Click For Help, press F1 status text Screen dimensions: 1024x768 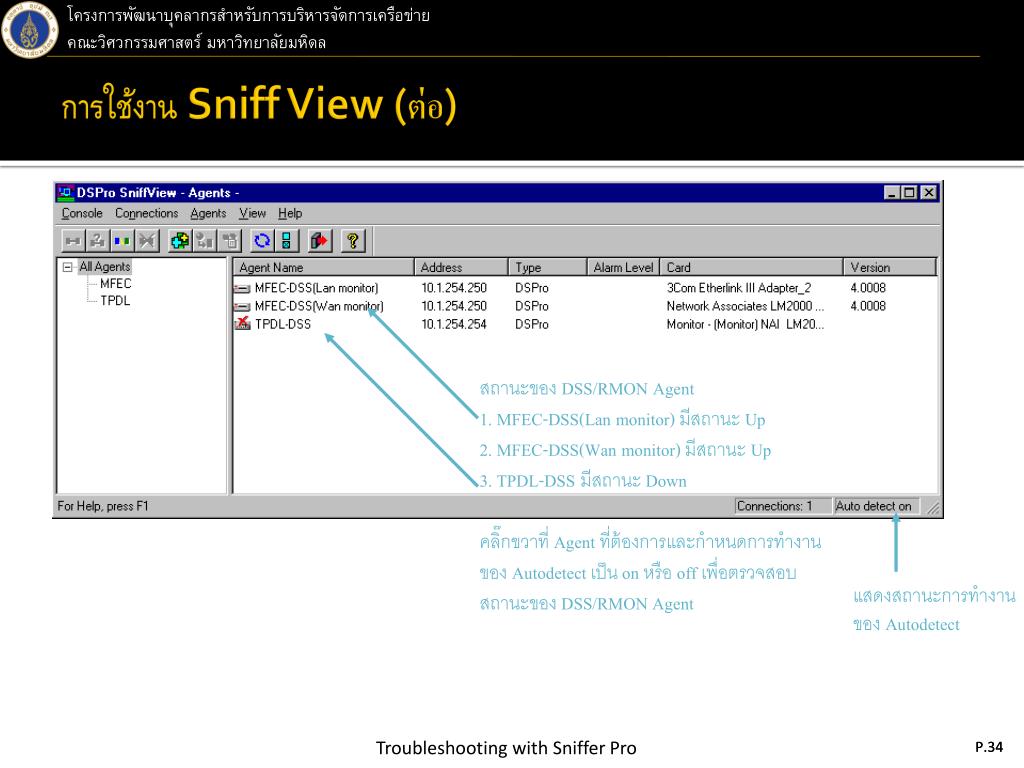click(103, 506)
